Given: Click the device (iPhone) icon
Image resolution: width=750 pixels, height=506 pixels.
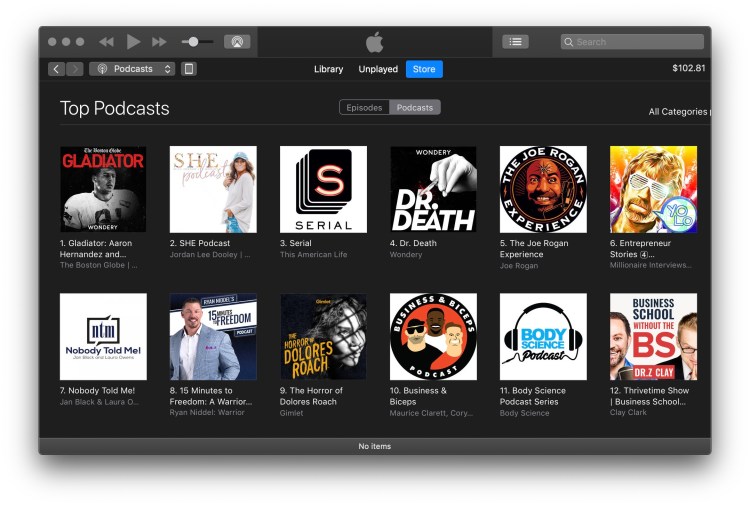Looking at the screenshot, I should pyautogui.click(x=189, y=69).
